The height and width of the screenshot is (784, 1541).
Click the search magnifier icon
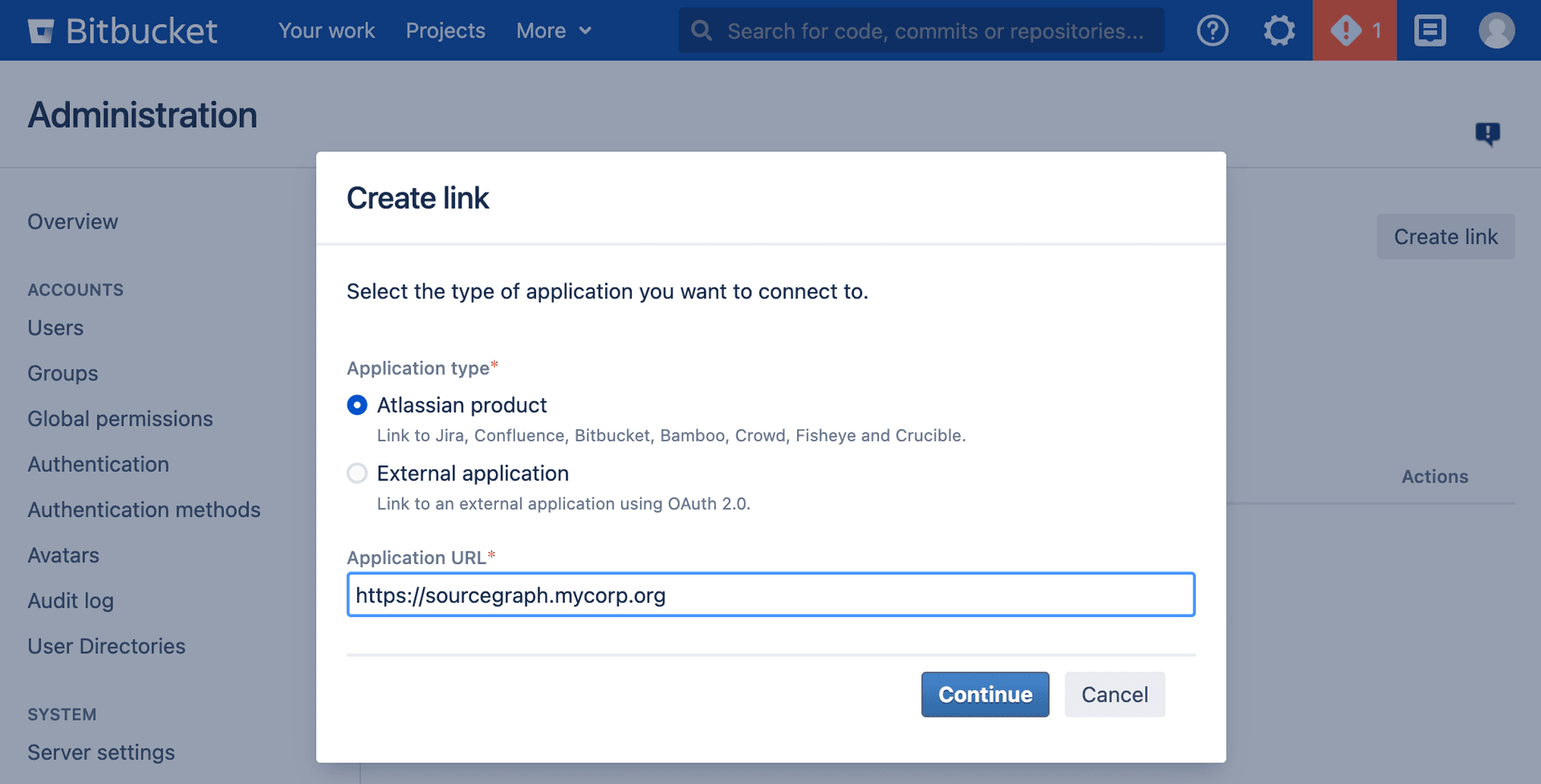(701, 30)
